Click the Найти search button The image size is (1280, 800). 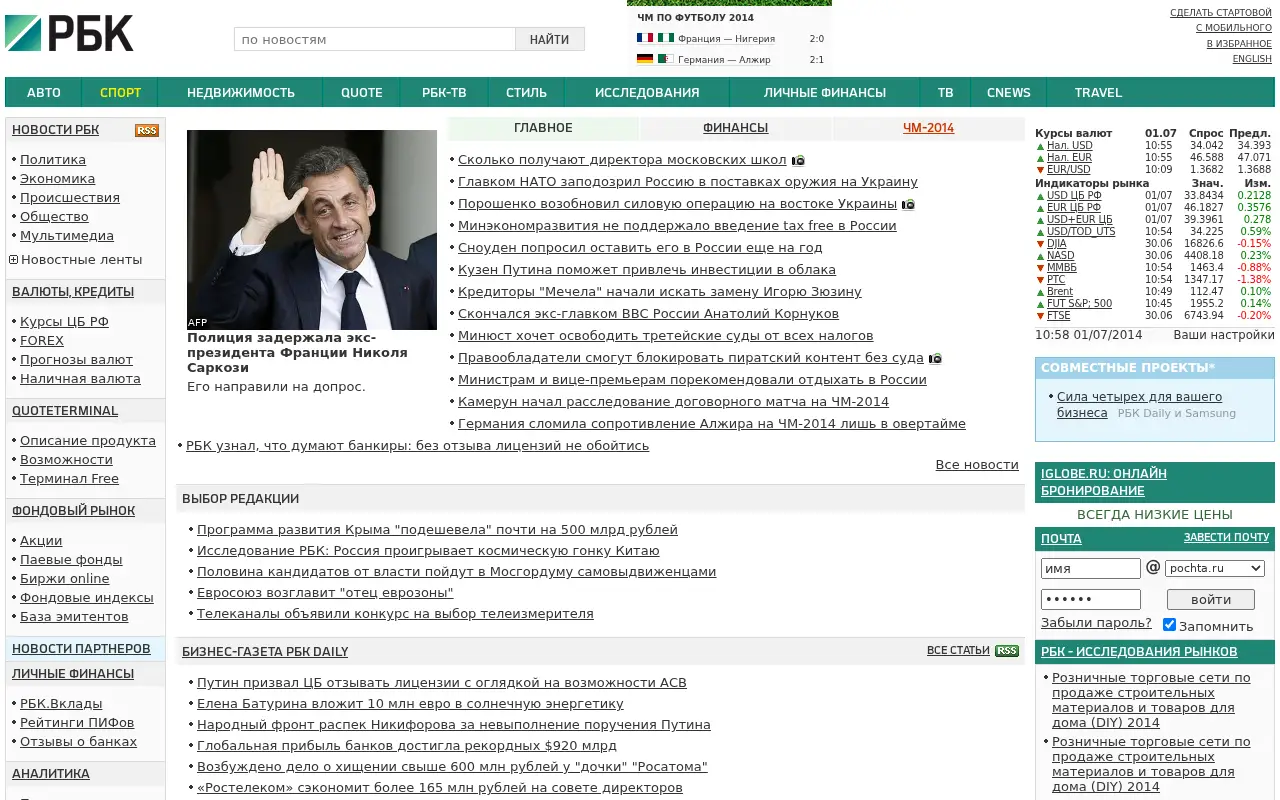549,39
